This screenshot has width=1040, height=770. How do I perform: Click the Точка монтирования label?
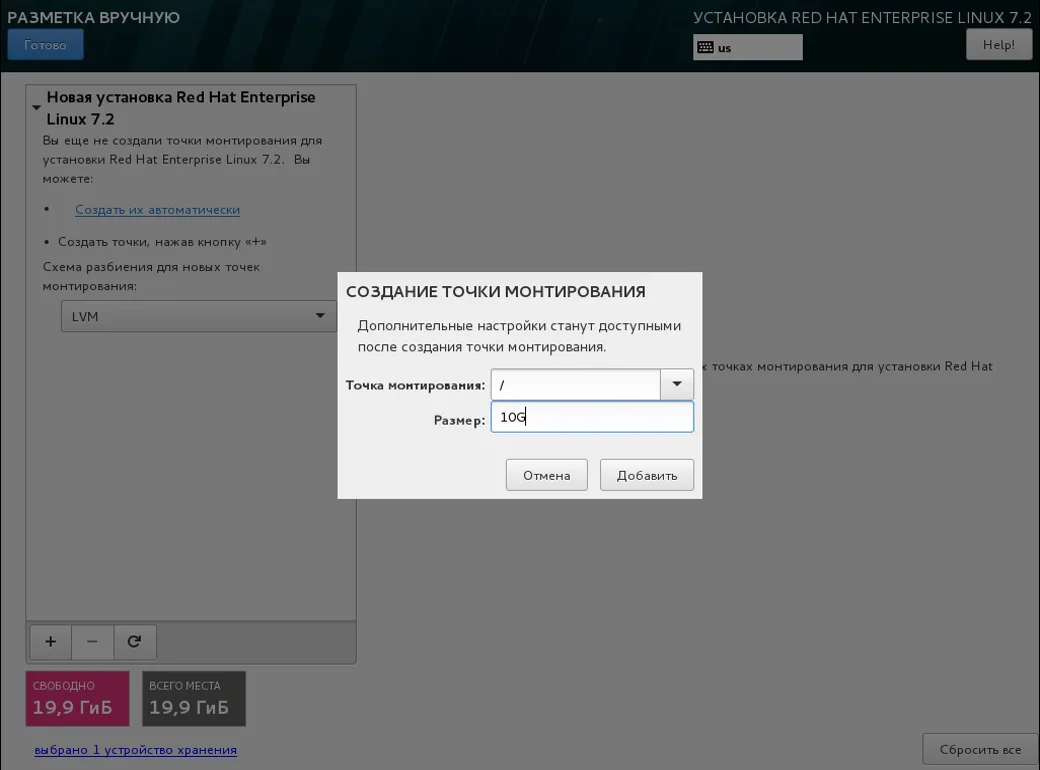[415, 385]
